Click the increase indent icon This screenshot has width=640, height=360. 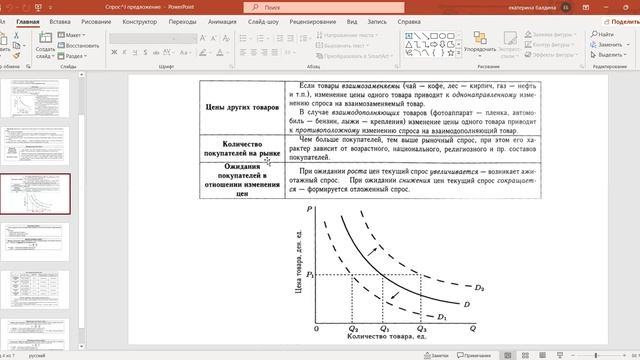tap(290, 38)
